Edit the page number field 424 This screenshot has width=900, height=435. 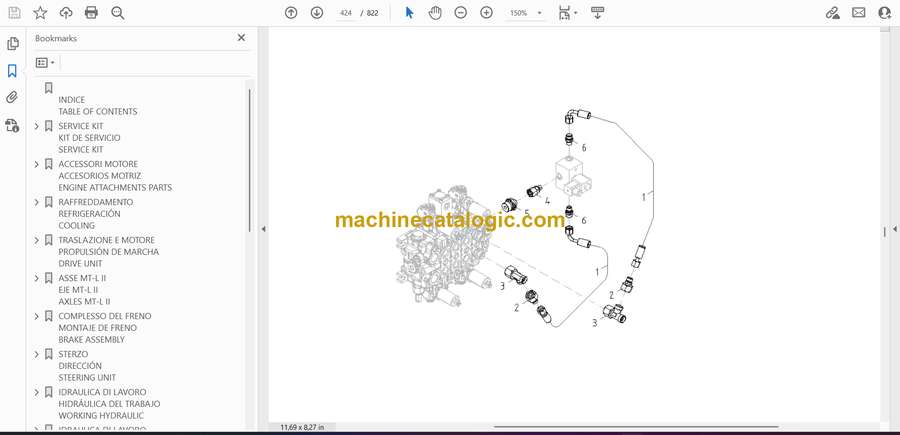click(346, 13)
